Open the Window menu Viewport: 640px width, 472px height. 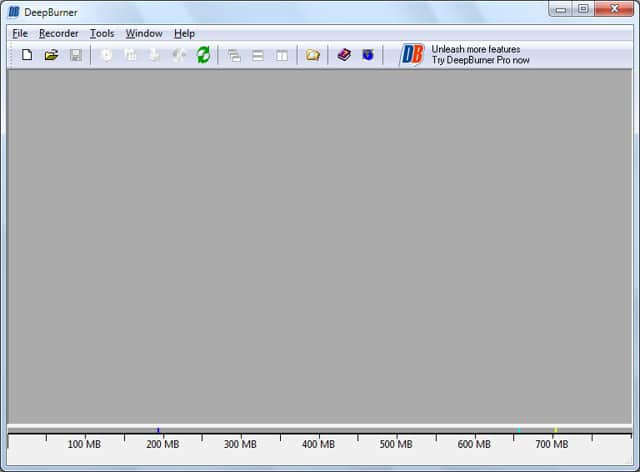coord(144,33)
